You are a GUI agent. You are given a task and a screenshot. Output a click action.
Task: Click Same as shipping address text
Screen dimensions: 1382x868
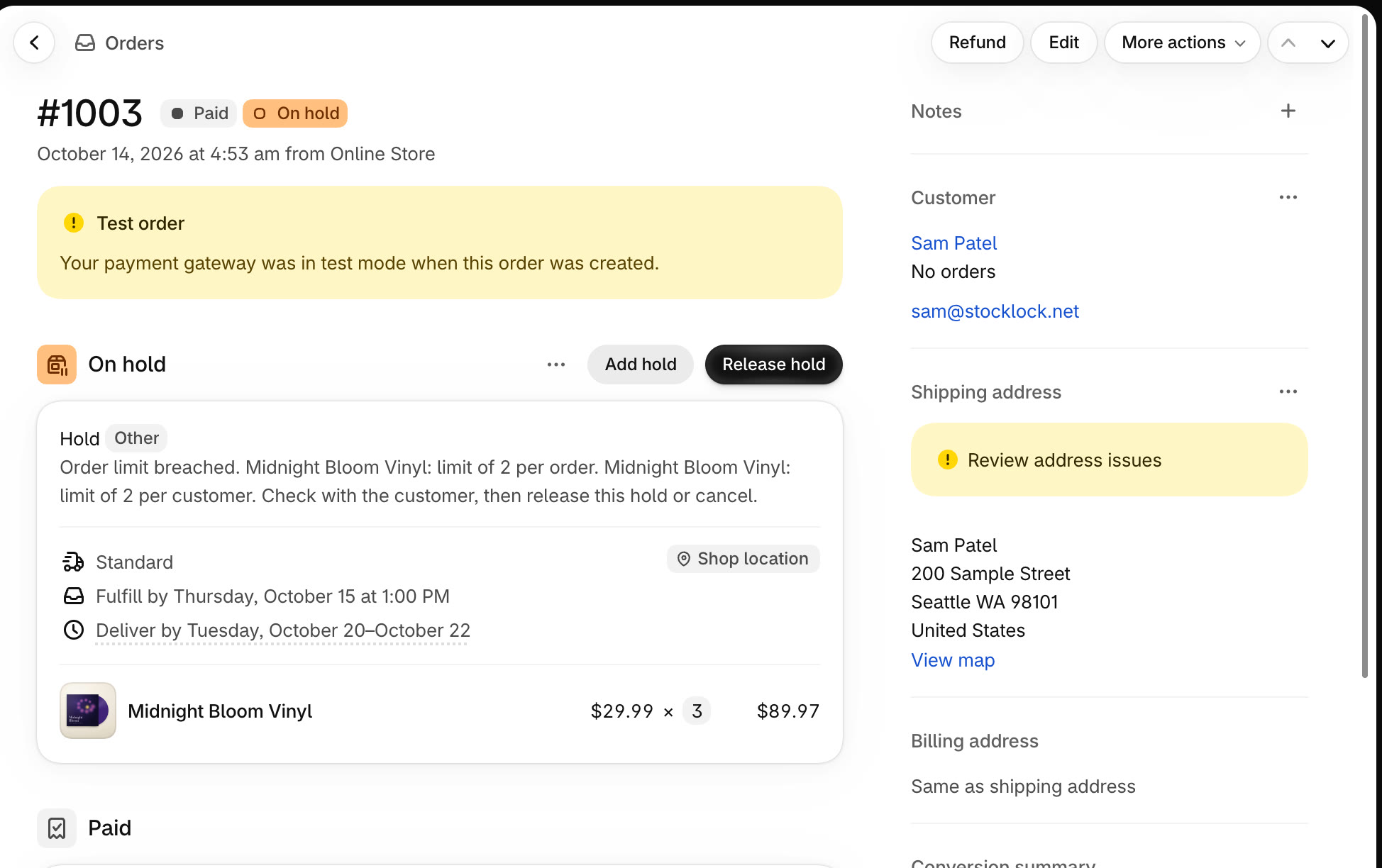point(1023,786)
